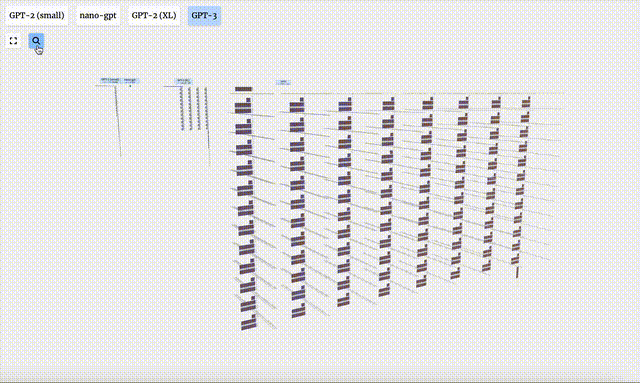Click the top block of GPT-3's last column
This screenshot has width=640, height=383.
[526, 102]
